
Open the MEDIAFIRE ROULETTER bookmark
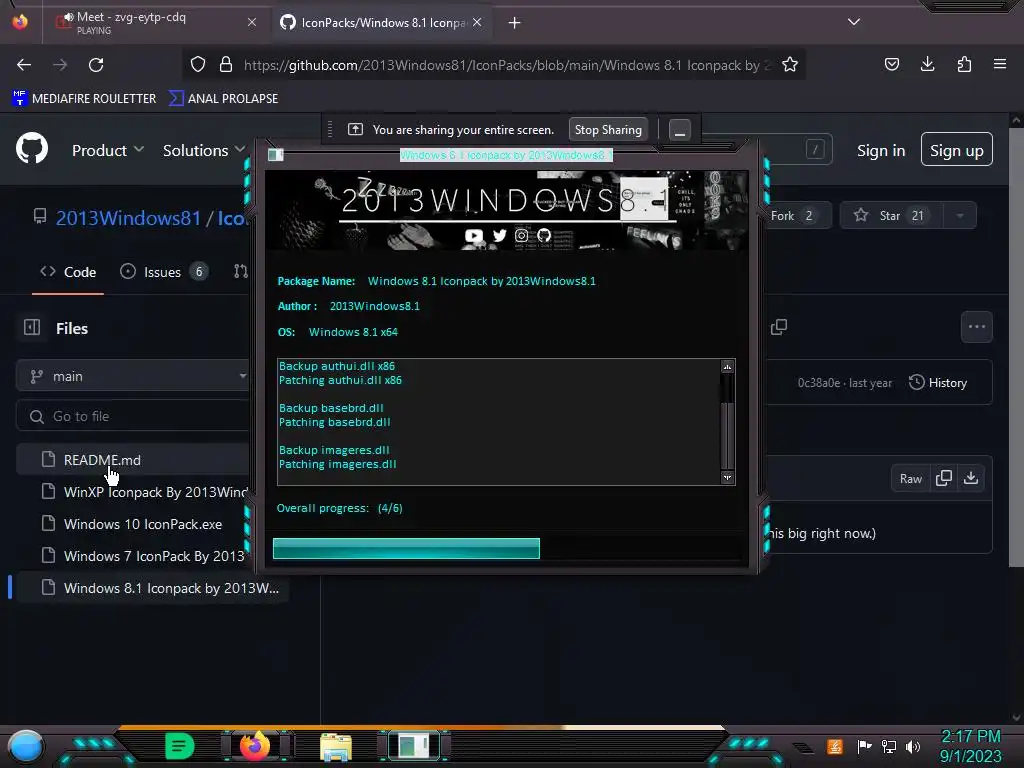click(84, 98)
